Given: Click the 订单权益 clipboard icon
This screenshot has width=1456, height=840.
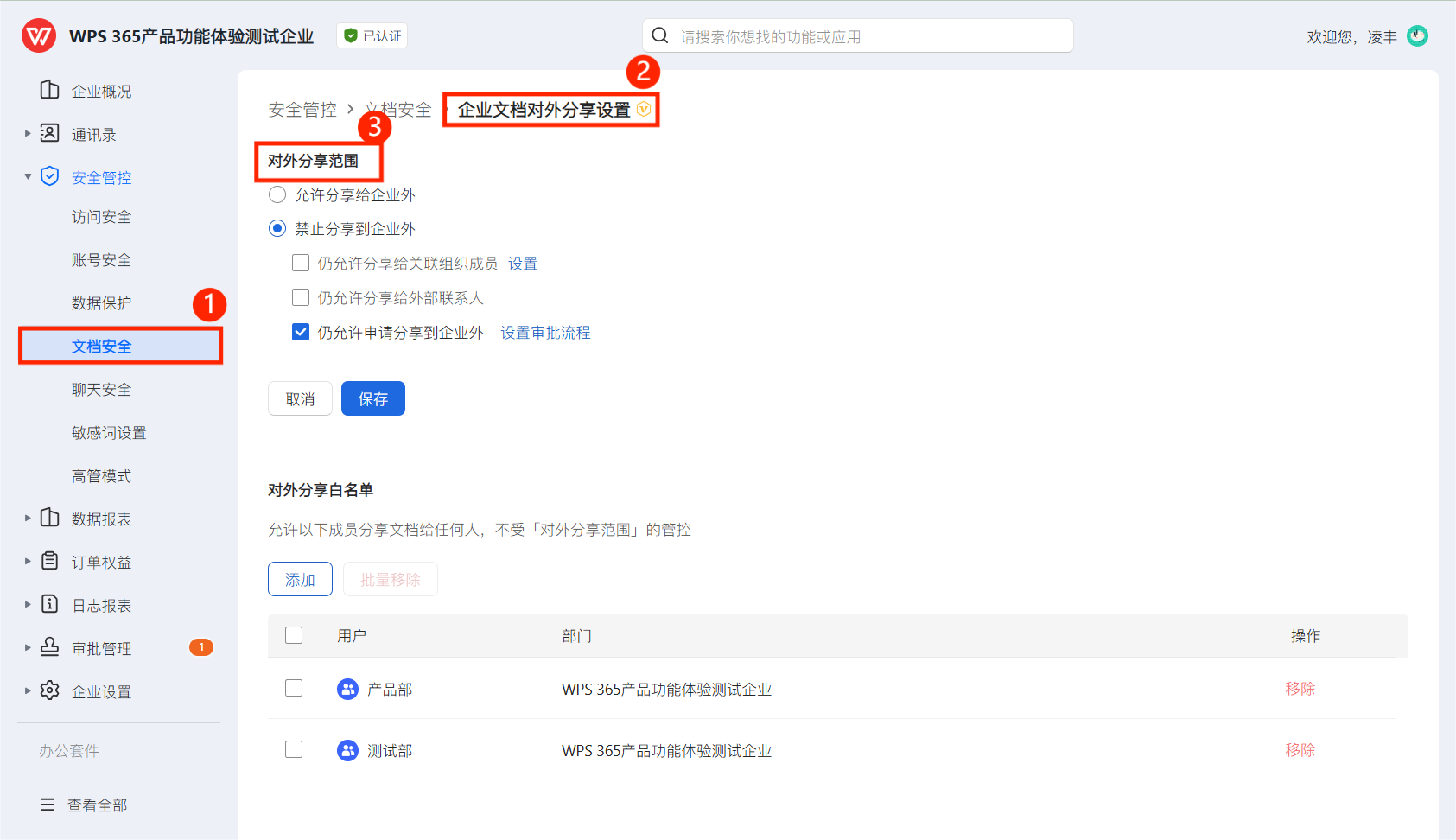Looking at the screenshot, I should (50, 561).
